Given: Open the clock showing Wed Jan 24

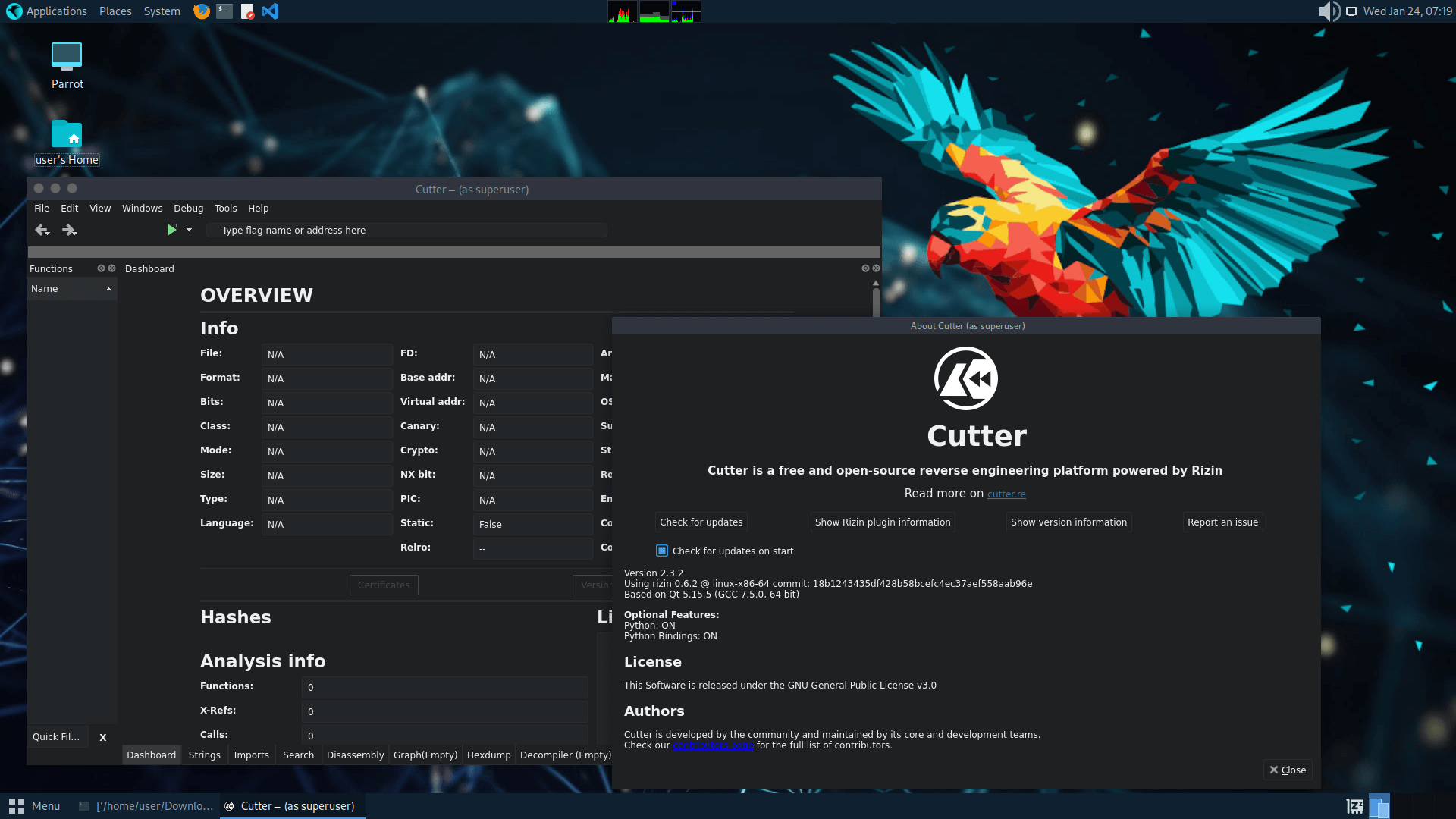Looking at the screenshot, I should pos(1407,11).
